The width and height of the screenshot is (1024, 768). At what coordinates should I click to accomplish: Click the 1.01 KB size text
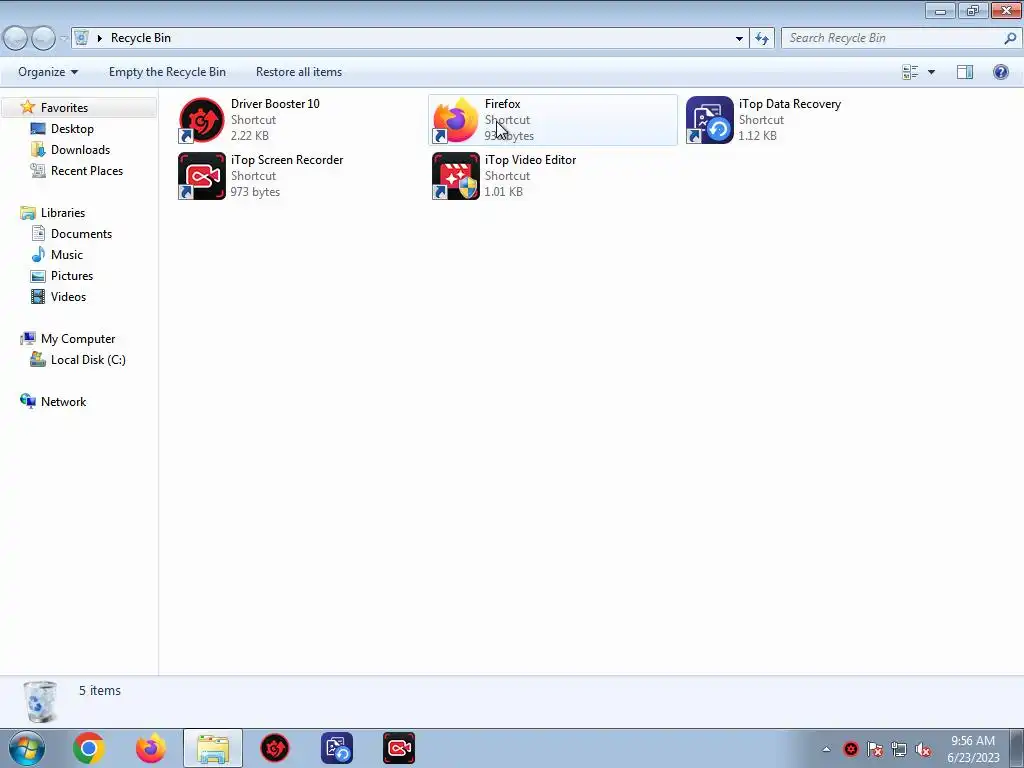[504, 192]
